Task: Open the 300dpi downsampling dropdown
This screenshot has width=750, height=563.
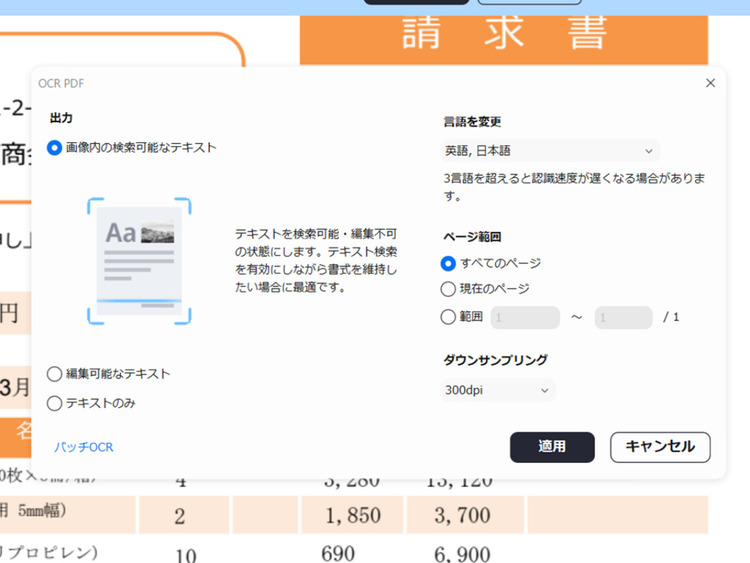Action: tap(497, 390)
